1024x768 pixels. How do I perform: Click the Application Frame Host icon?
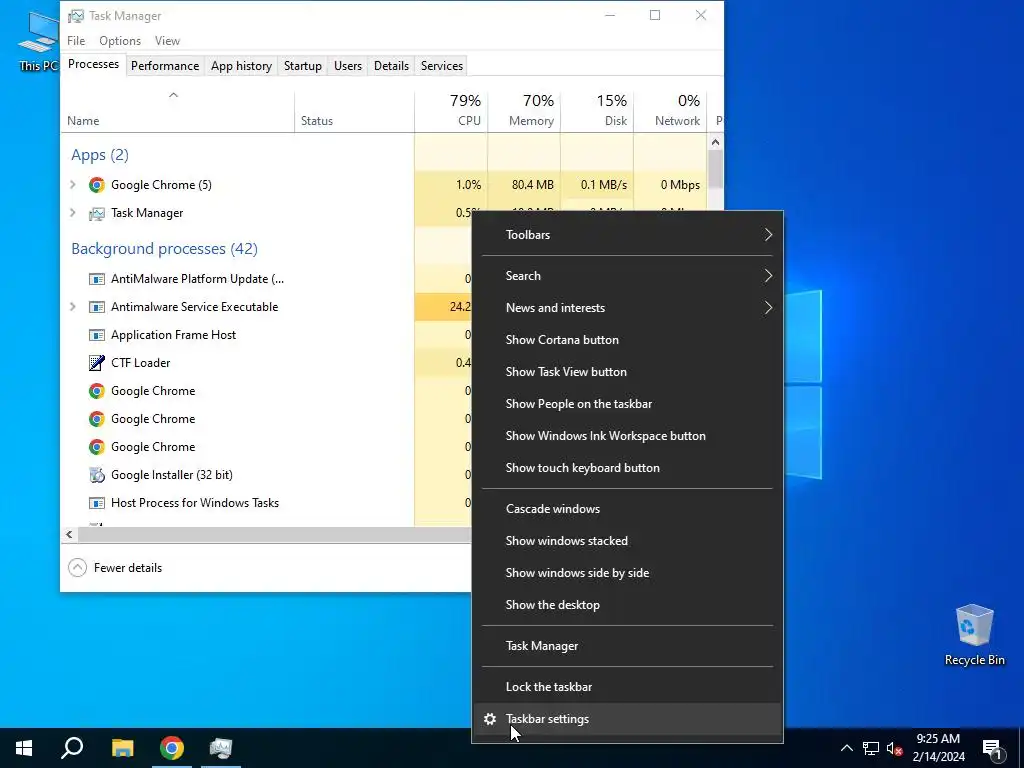click(97, 335)
